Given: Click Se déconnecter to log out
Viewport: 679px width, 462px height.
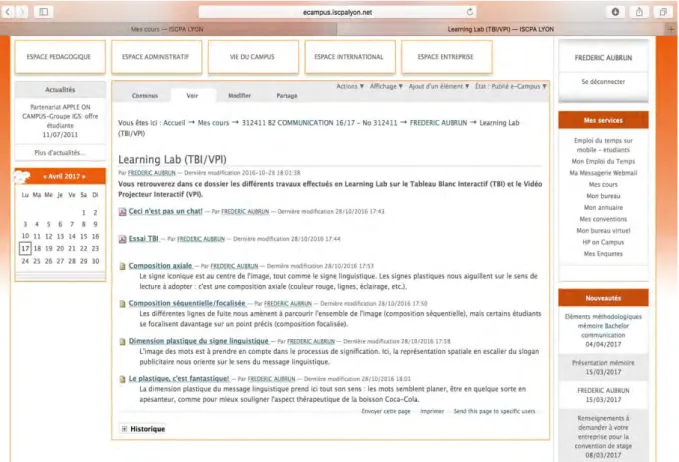Looking at the screenshot, I should 603,82.
